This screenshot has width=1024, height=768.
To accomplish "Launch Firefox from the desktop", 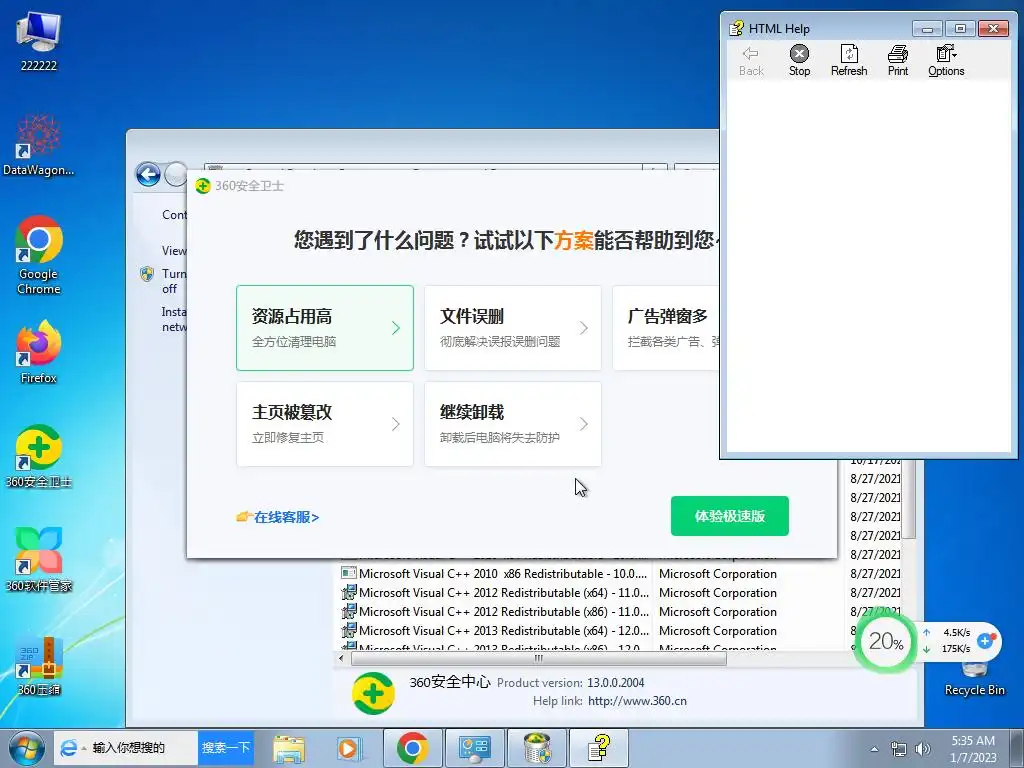I will click(x=39, y=351).
